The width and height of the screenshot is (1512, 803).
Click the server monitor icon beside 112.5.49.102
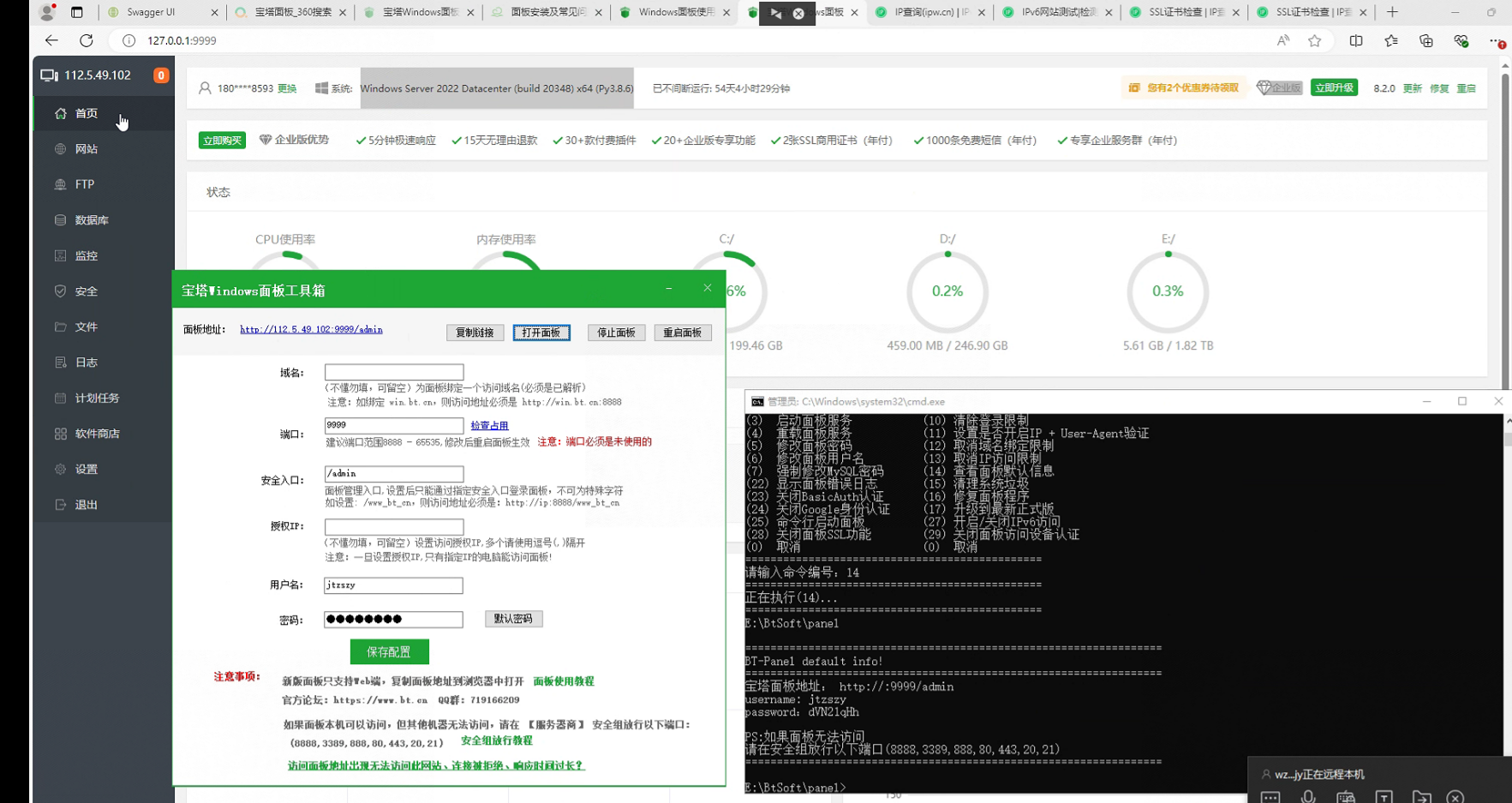click(x=49, y=75)
